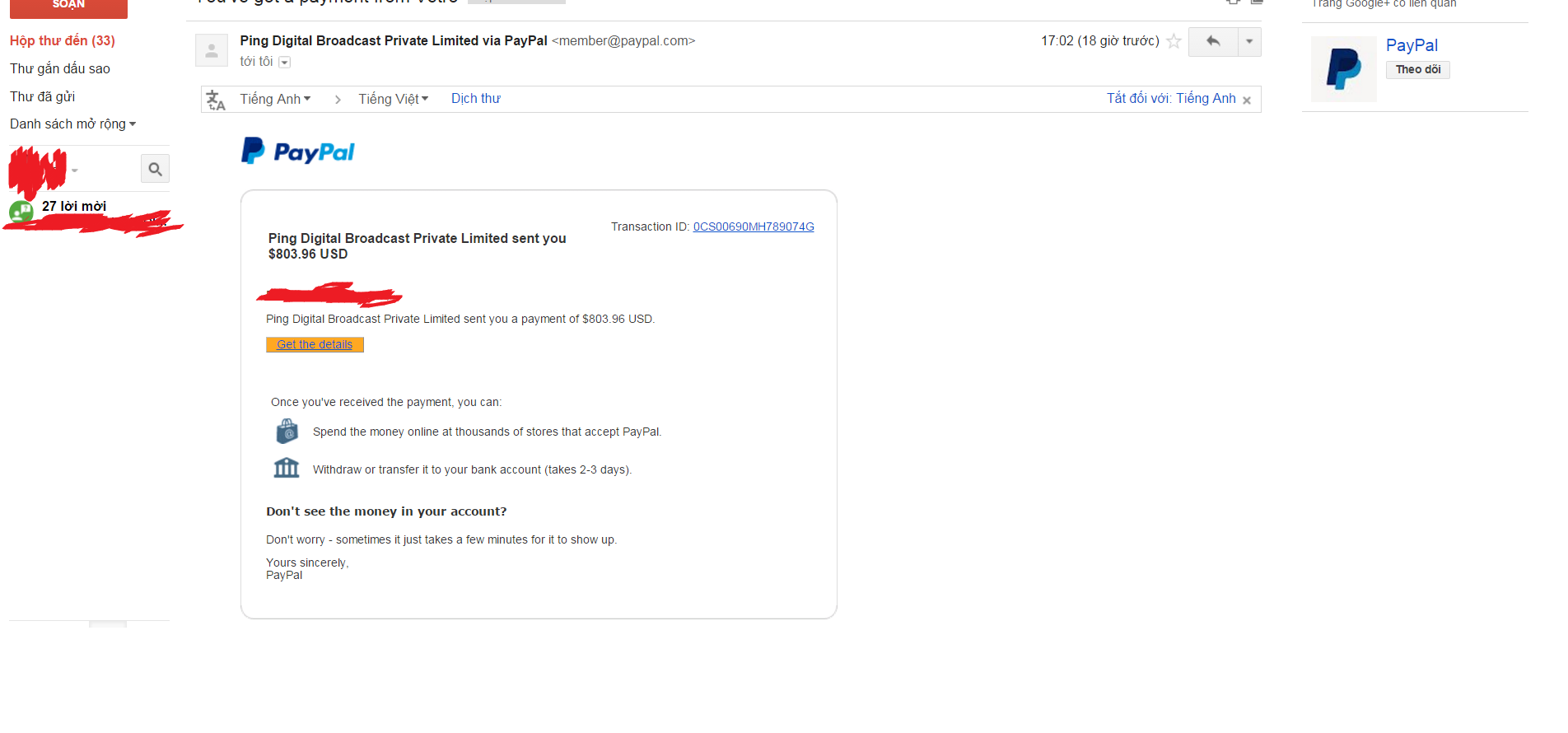Click the translate icon in translation bar
1568x733 pixels.
(216, 100)
